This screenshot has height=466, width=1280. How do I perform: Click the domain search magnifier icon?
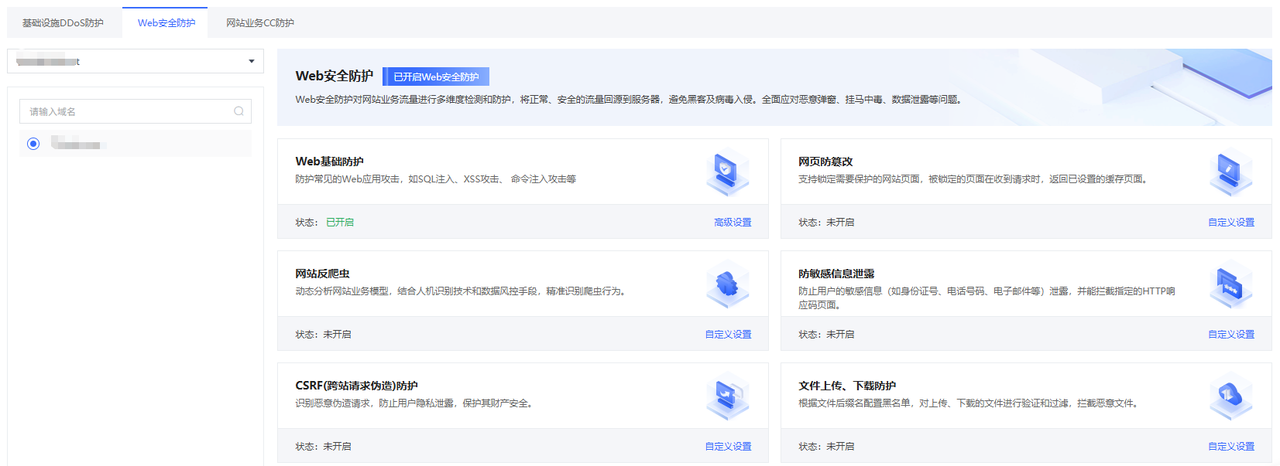tap(238, 111)
